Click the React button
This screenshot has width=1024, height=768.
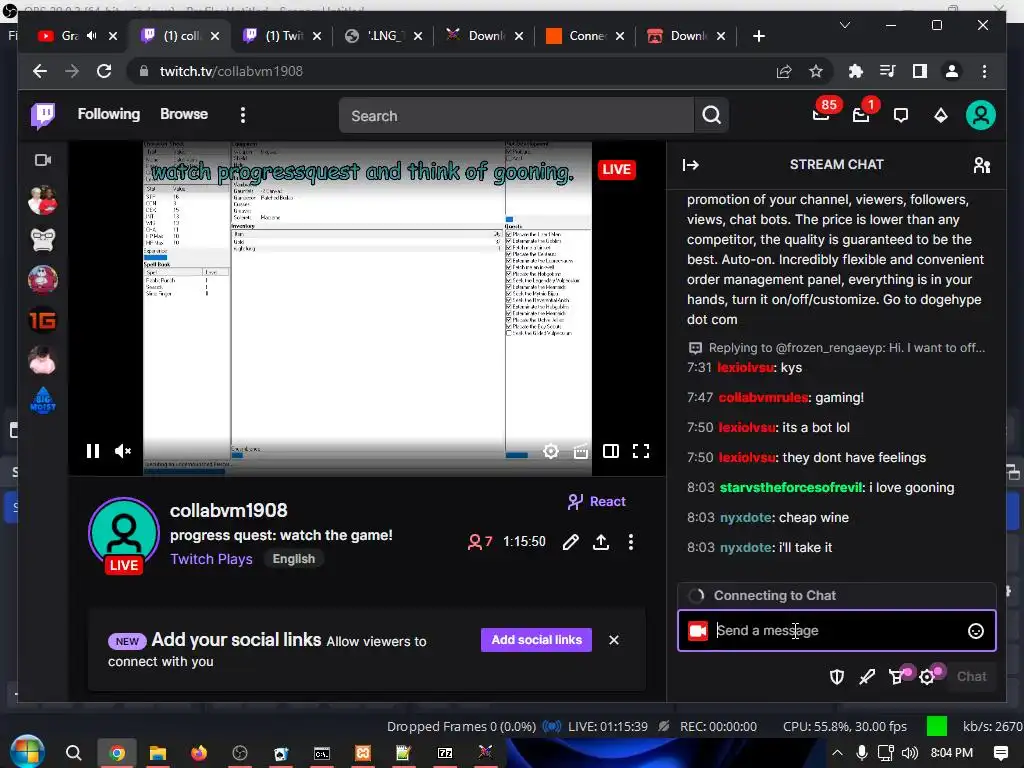[596, 502]
